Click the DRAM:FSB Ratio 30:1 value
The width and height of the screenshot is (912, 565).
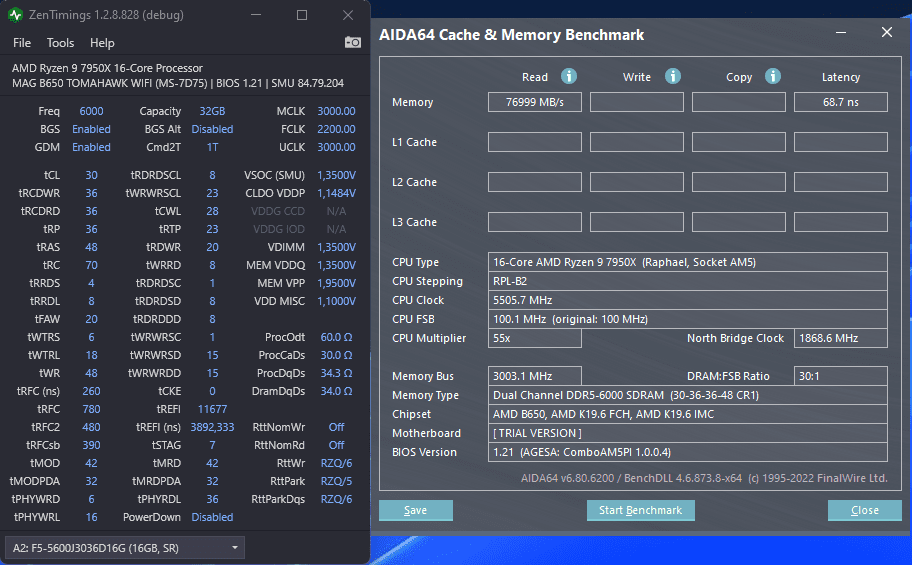(840, 376)
